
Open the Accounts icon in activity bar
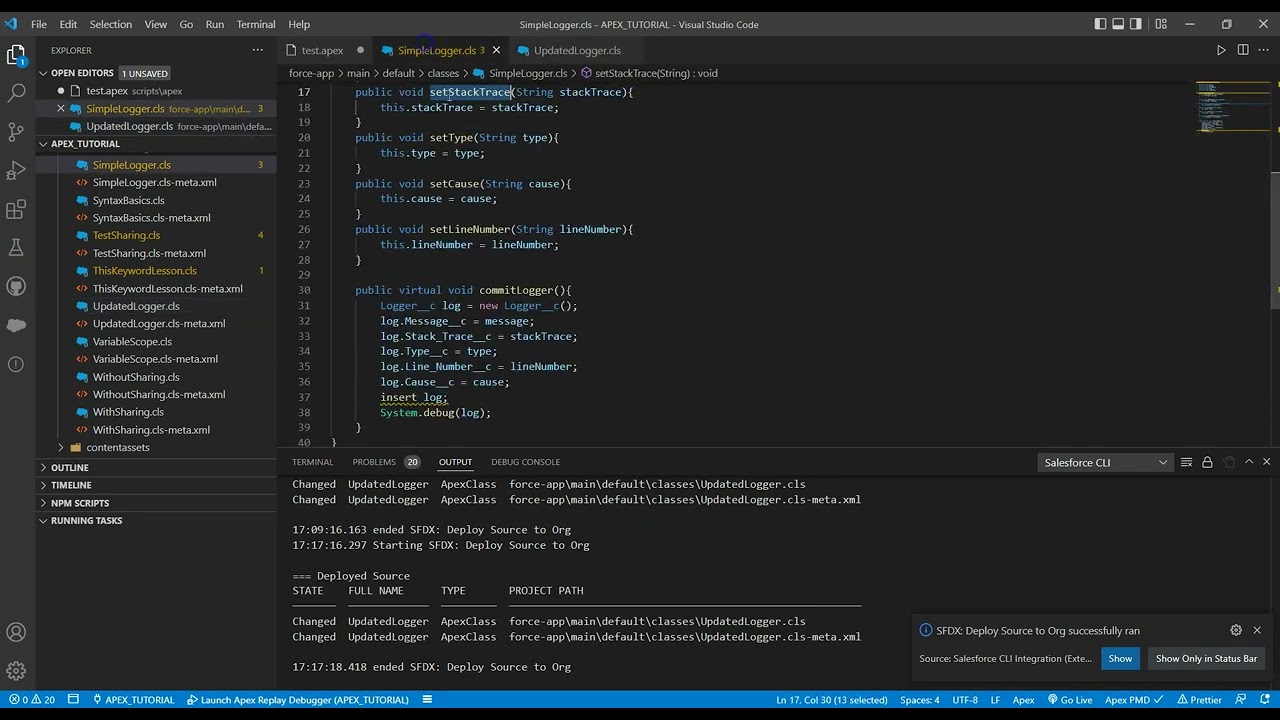tap(16, 632)
